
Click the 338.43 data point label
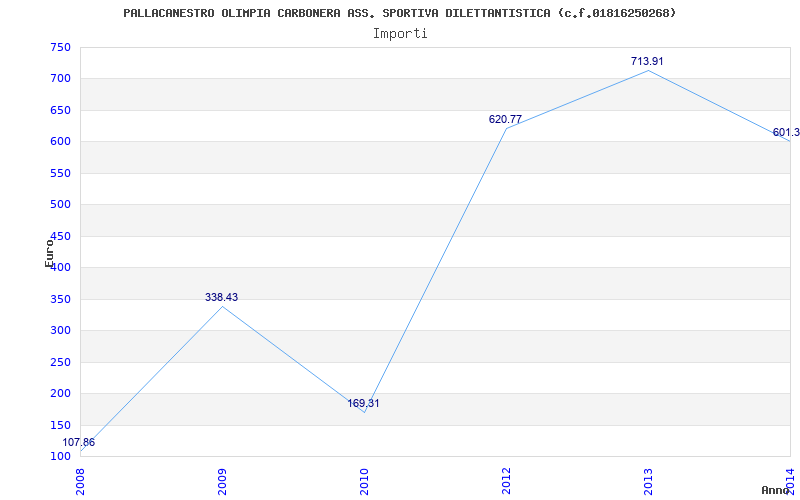(x=221, y=297)
